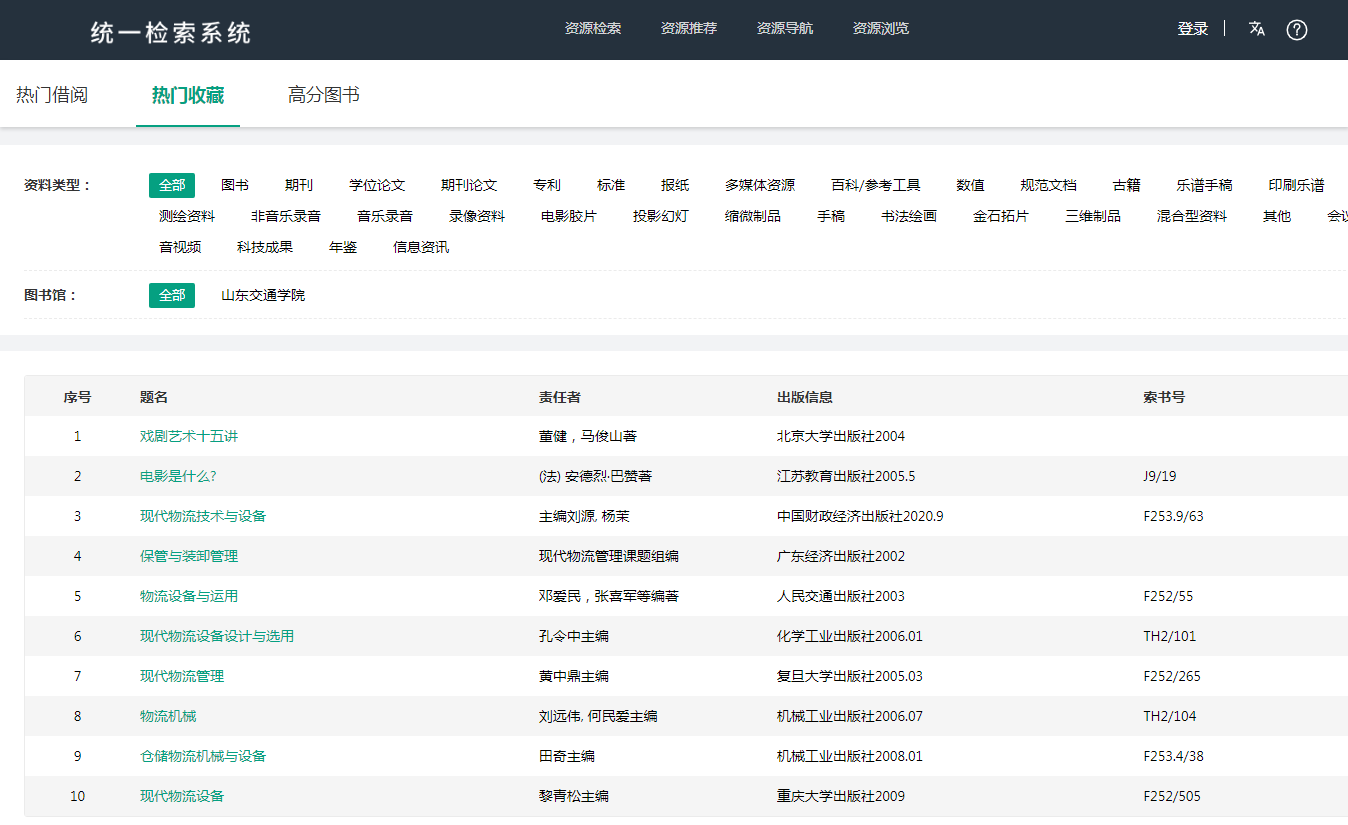
Task: Filter library by 山东交通学院
Action: click(x=263, y=295)
